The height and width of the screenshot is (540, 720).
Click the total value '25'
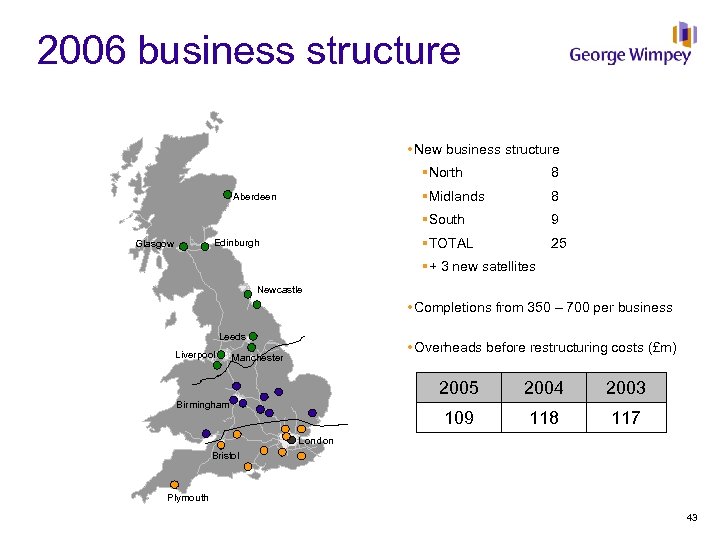(558, 243)
